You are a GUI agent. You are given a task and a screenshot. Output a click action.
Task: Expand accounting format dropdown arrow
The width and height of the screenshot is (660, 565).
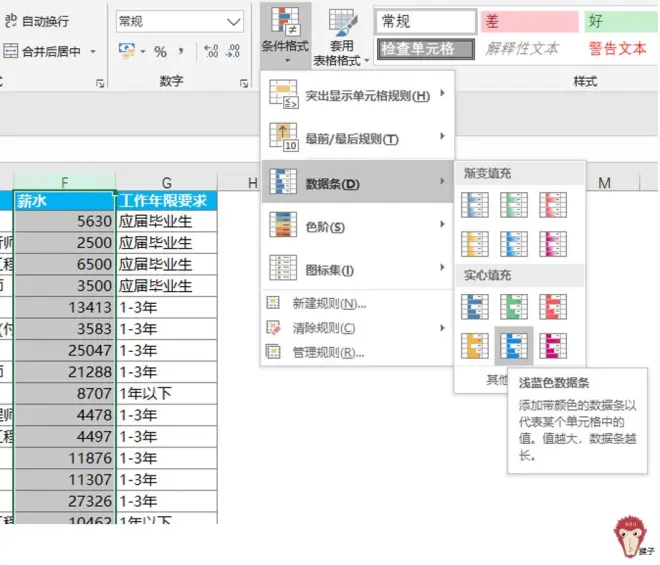tap(143, 51)
